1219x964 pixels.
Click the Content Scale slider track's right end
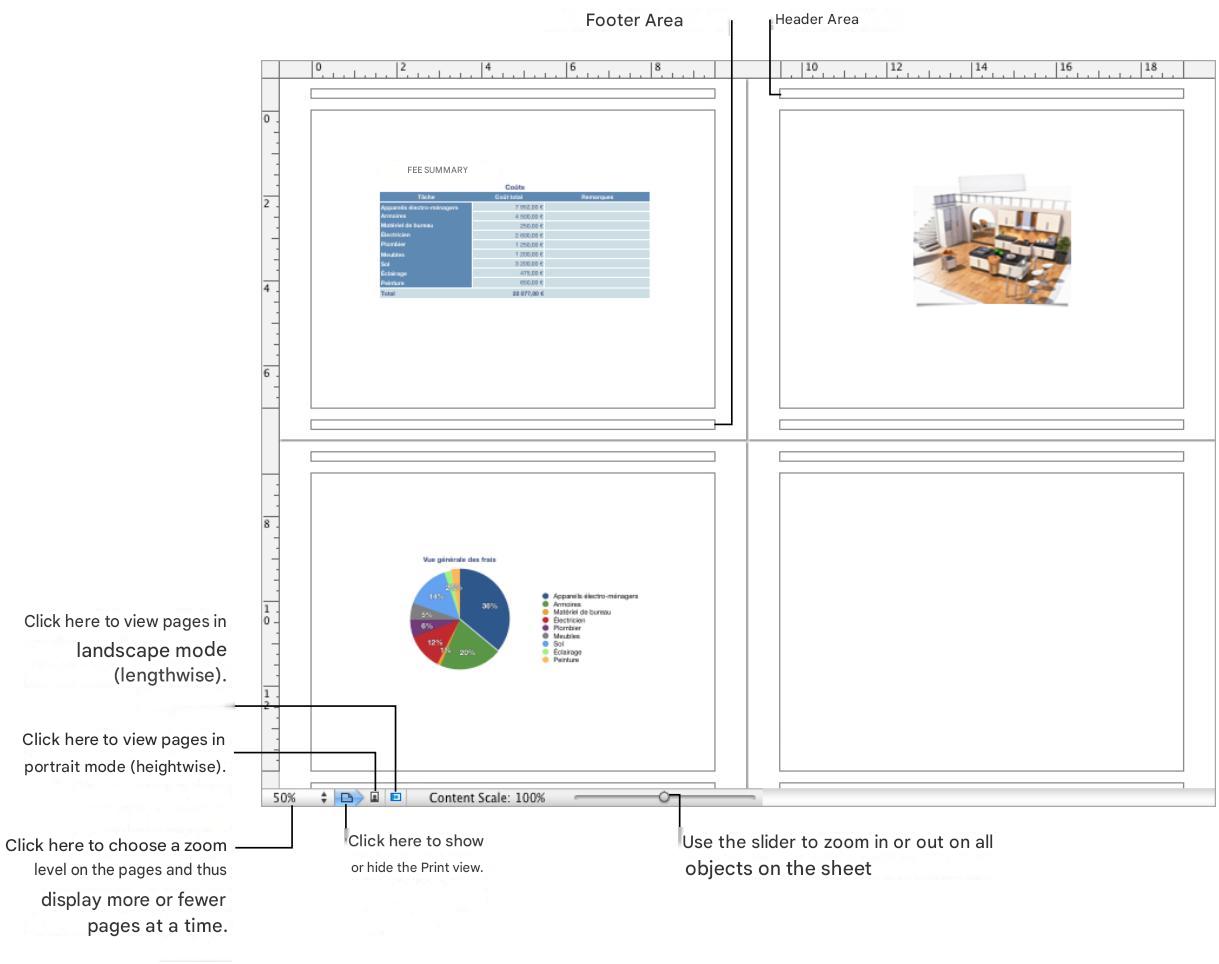(x=752, y=797)
